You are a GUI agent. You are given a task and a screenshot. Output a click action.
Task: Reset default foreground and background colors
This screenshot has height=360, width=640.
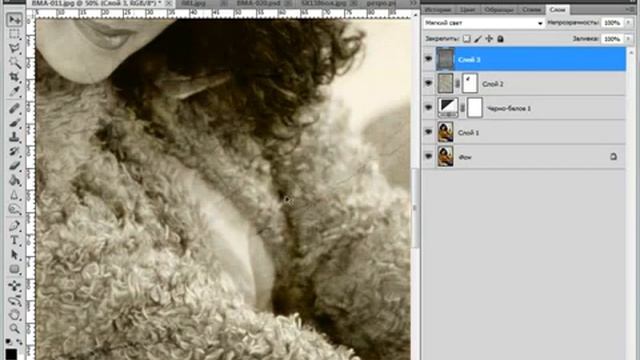coord(9,341)
